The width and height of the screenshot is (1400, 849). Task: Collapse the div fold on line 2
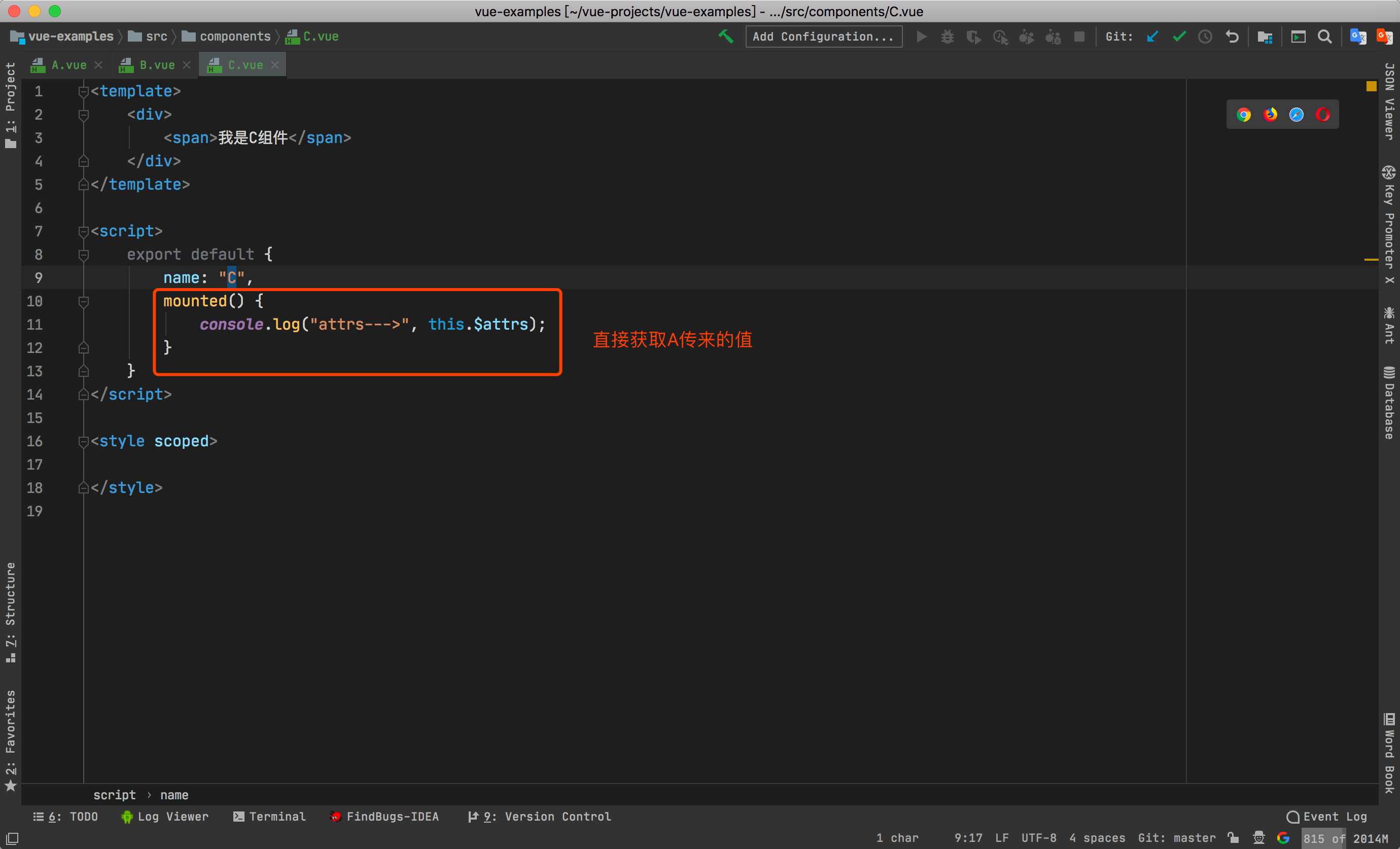click(x=84, y=115)
